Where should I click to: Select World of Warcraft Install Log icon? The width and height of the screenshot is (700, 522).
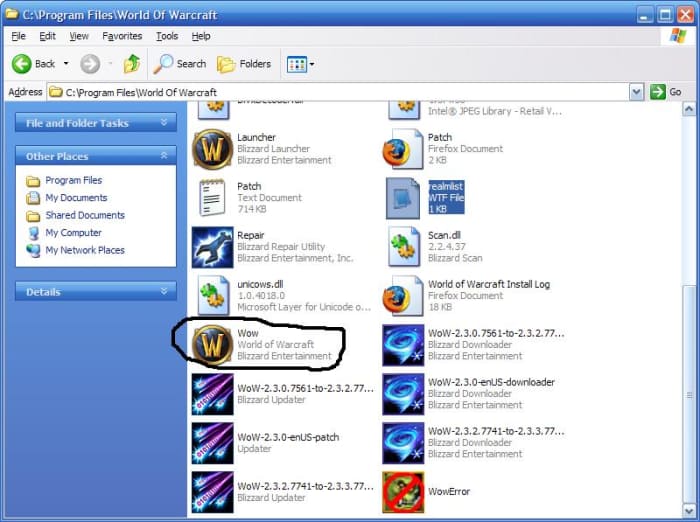point(403,296)
